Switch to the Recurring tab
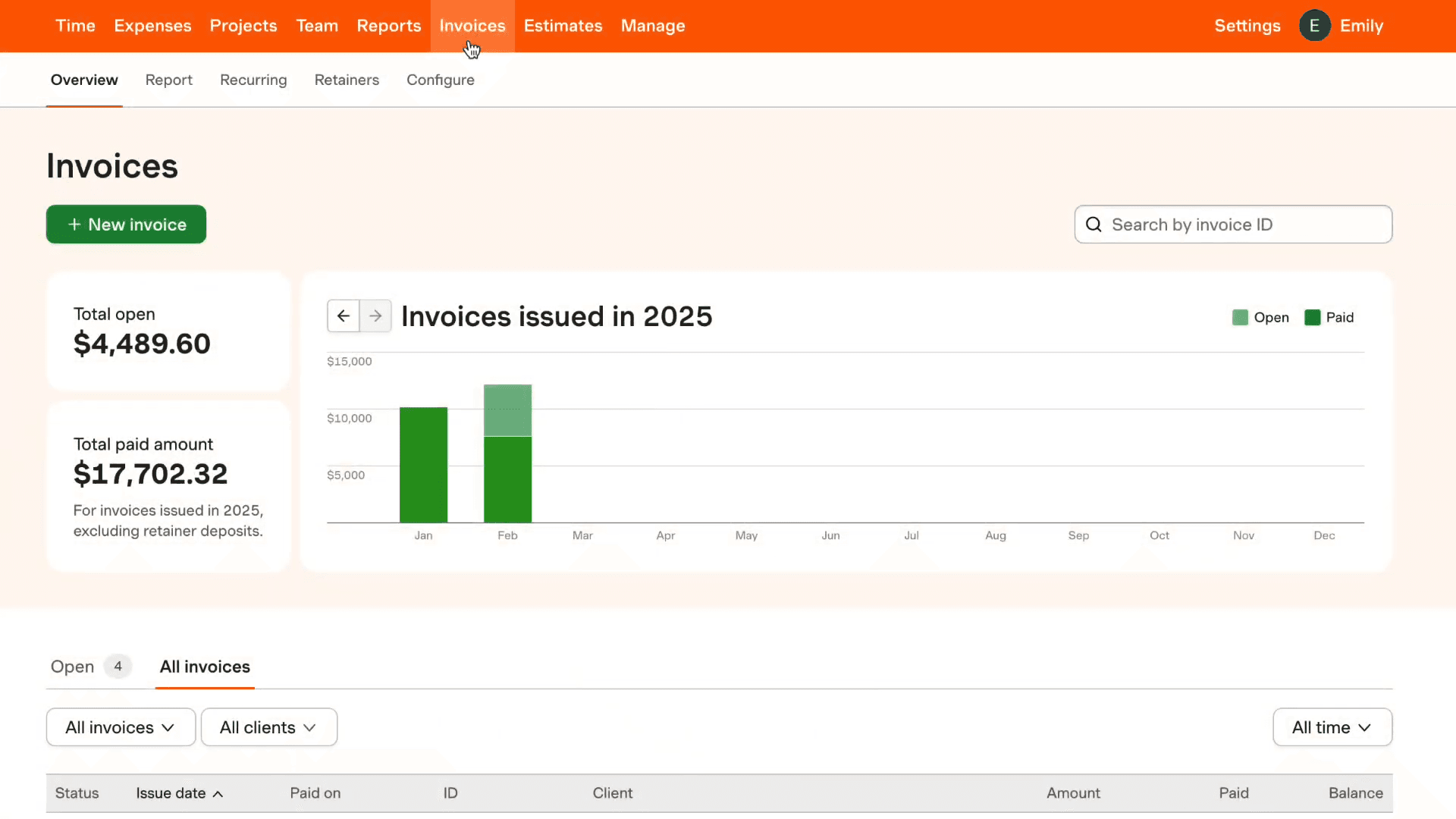Screen dimensions: 1456x819 point(253,80)
